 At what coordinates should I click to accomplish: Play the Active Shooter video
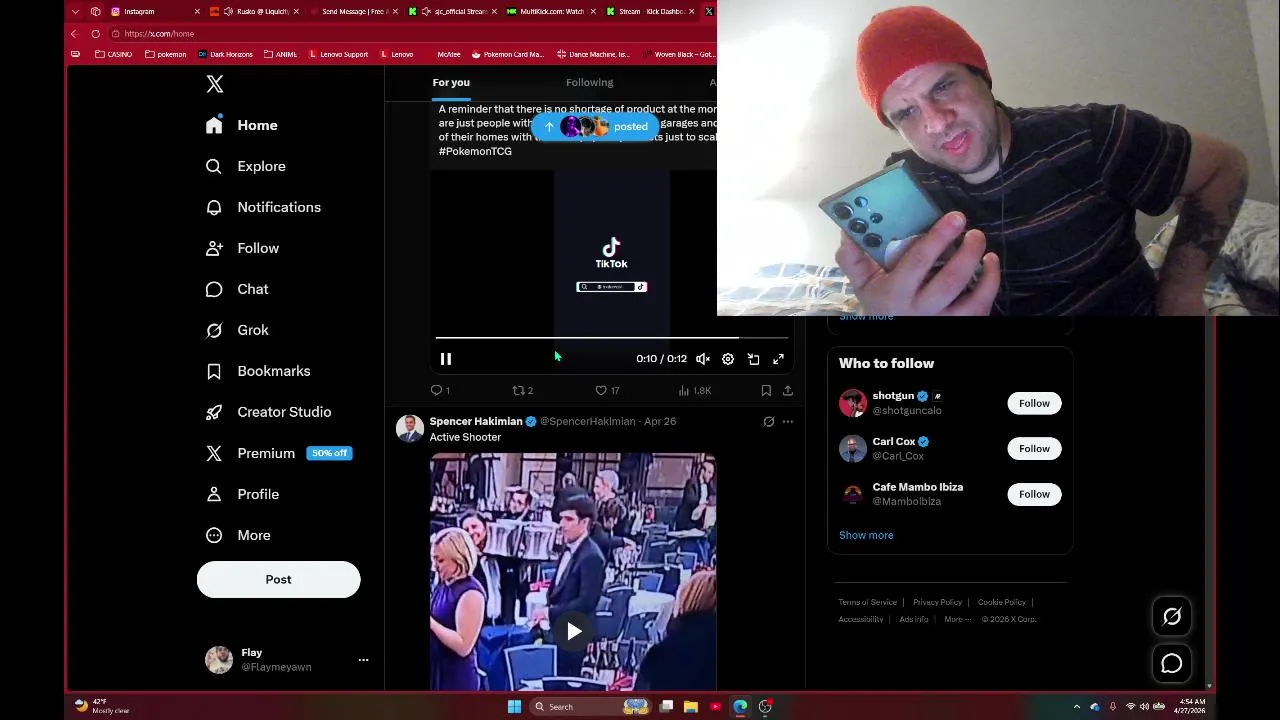pos(574,631)
